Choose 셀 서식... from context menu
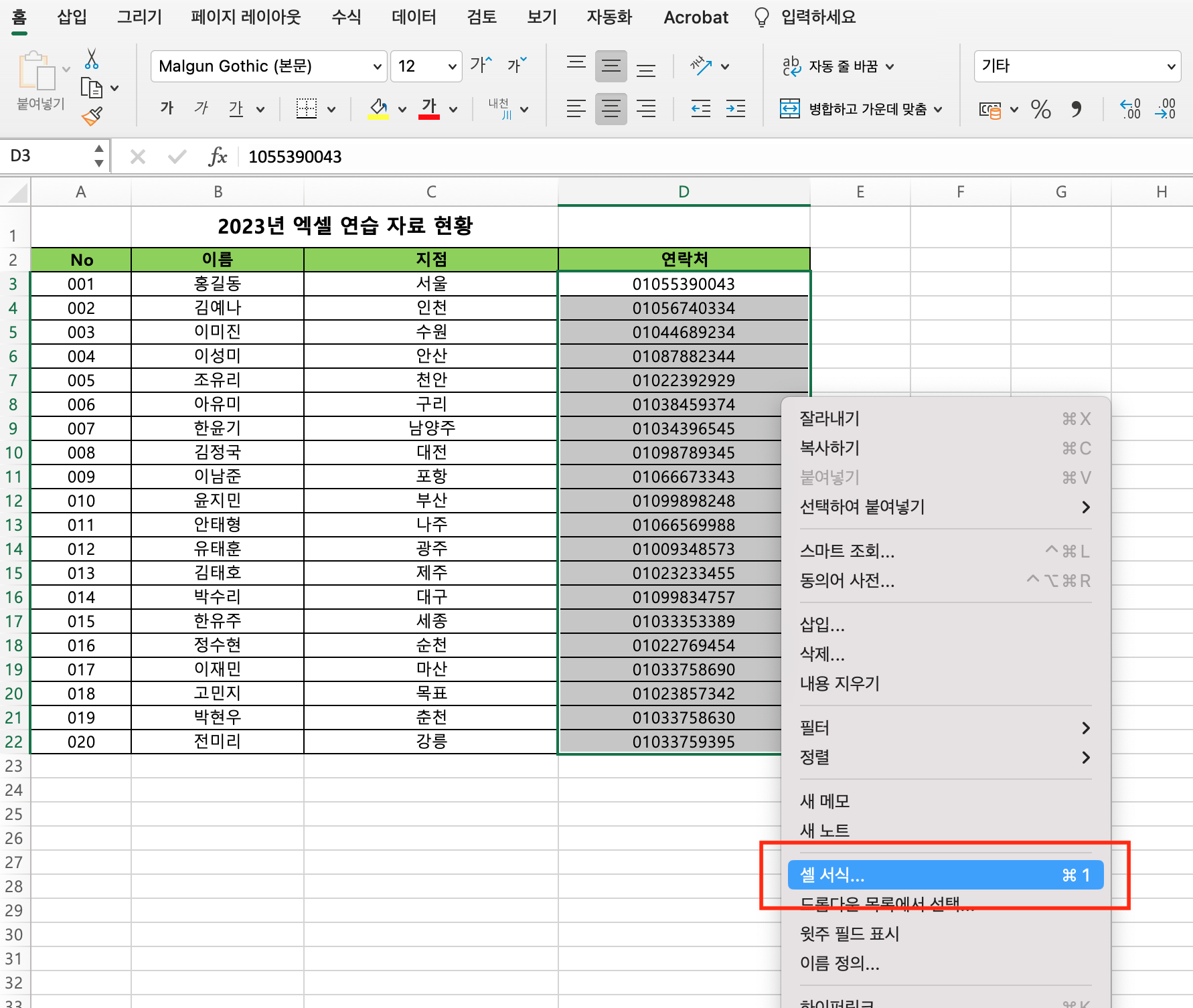Viewport: 1193px width, 1008px height. [945, 875]
